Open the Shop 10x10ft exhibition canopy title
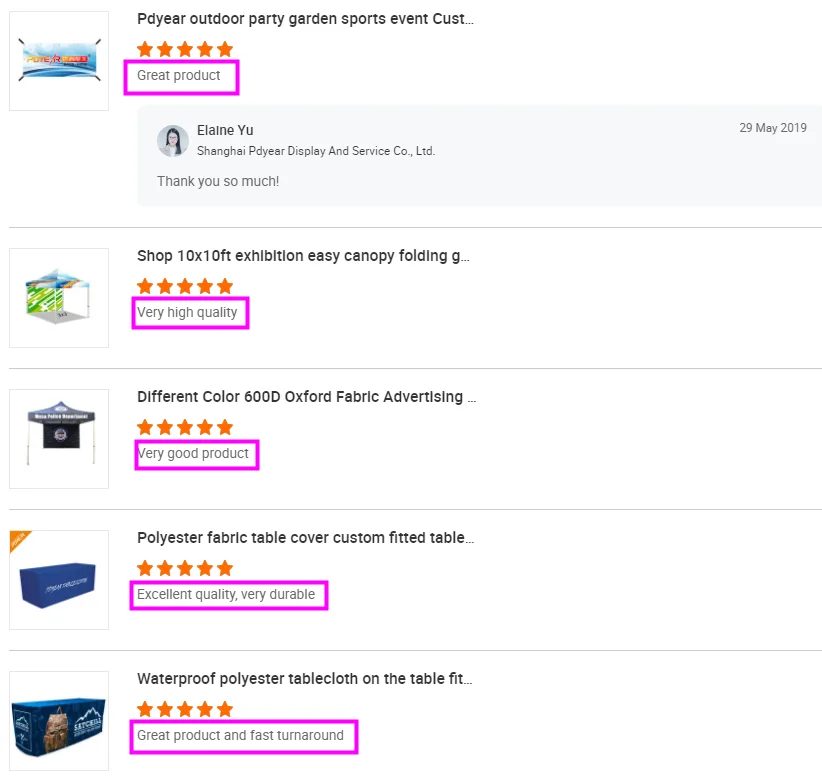This screenshot has width=822, height=776. [x=303, y=256]
